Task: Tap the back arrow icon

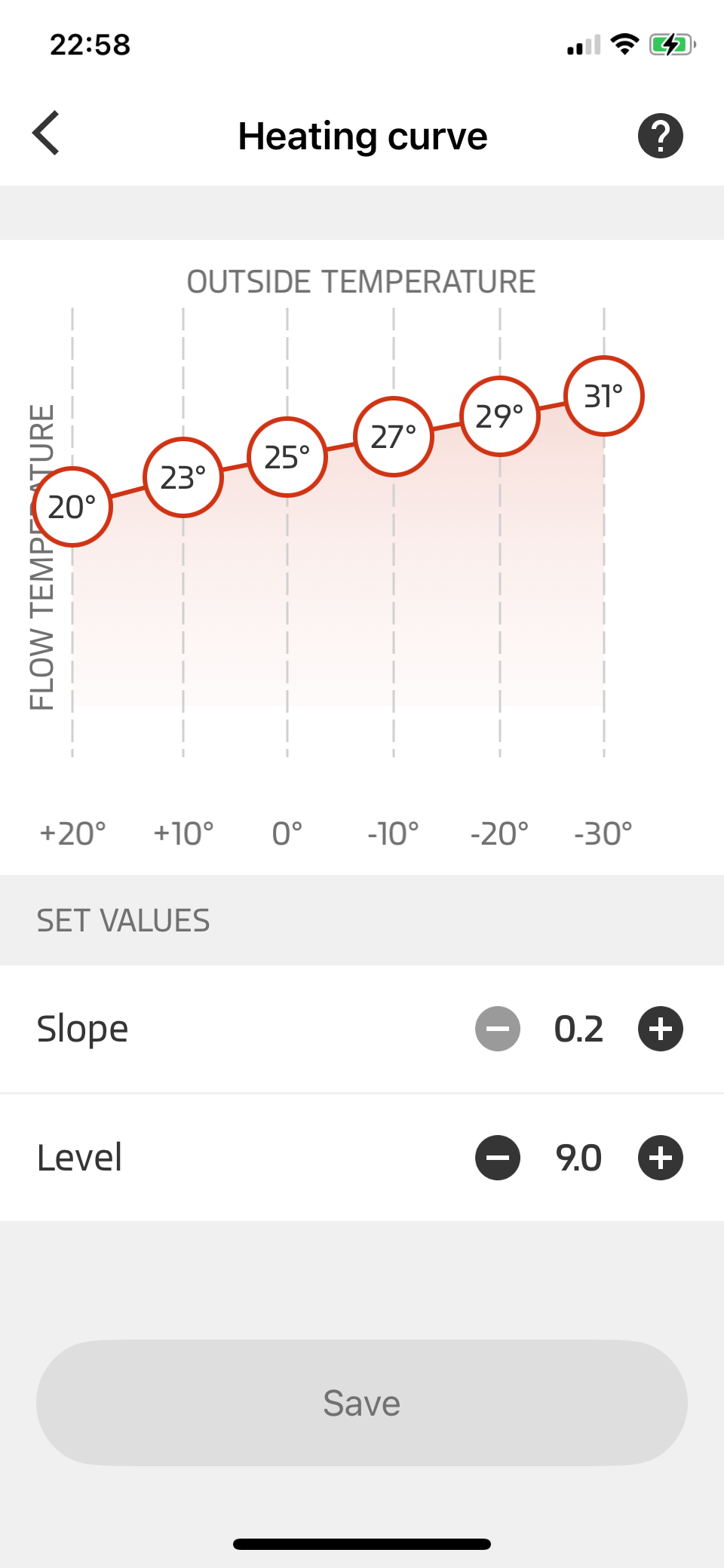Action: (46, 133)
